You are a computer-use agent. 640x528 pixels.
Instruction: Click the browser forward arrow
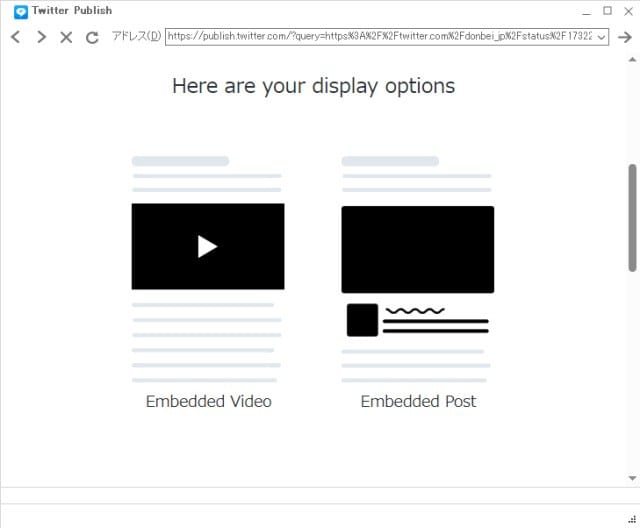click(41, 37)
